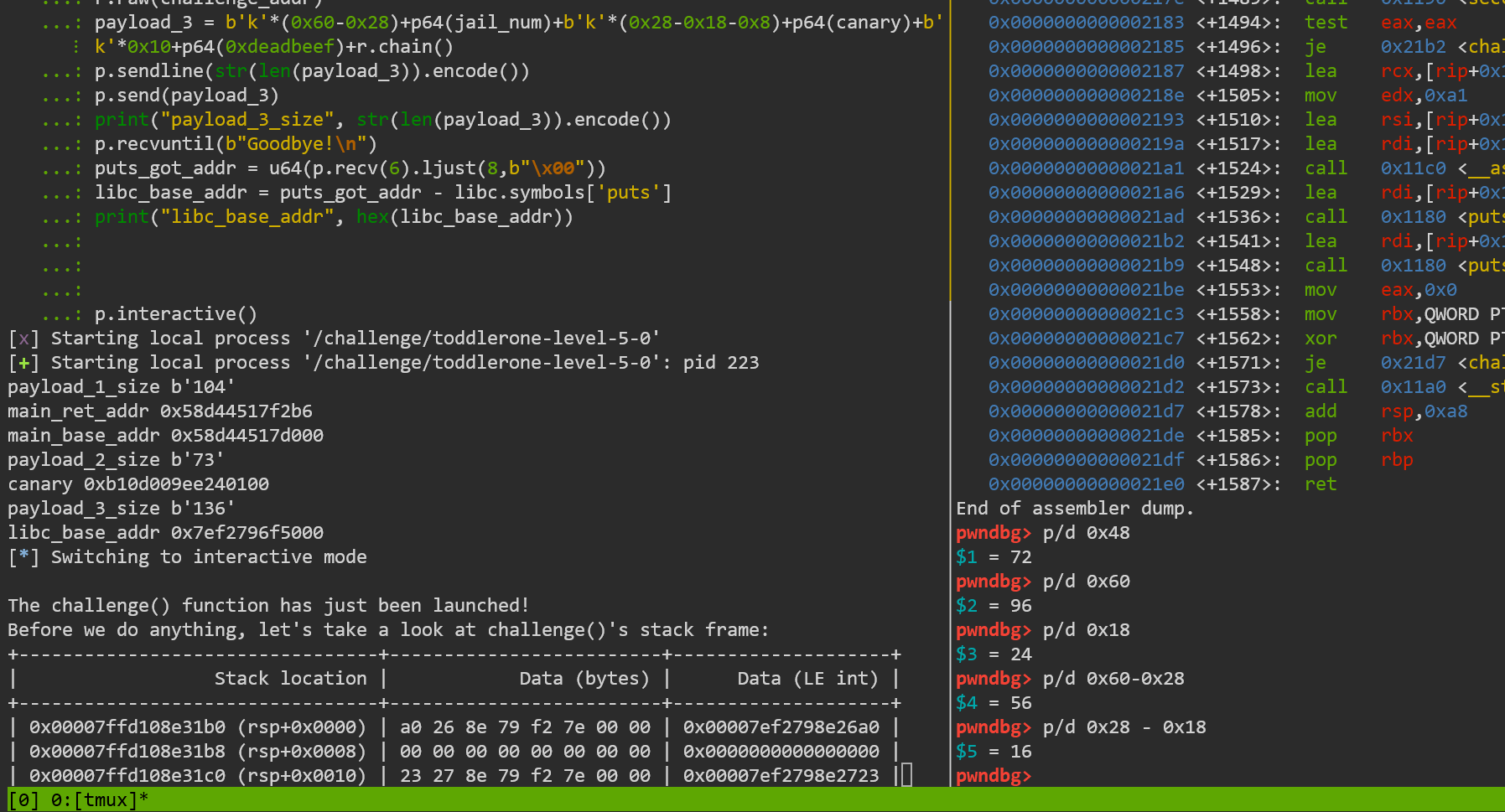Click the Data (LE int) column header
1505x812 pixels.
(x=807, y=679)
